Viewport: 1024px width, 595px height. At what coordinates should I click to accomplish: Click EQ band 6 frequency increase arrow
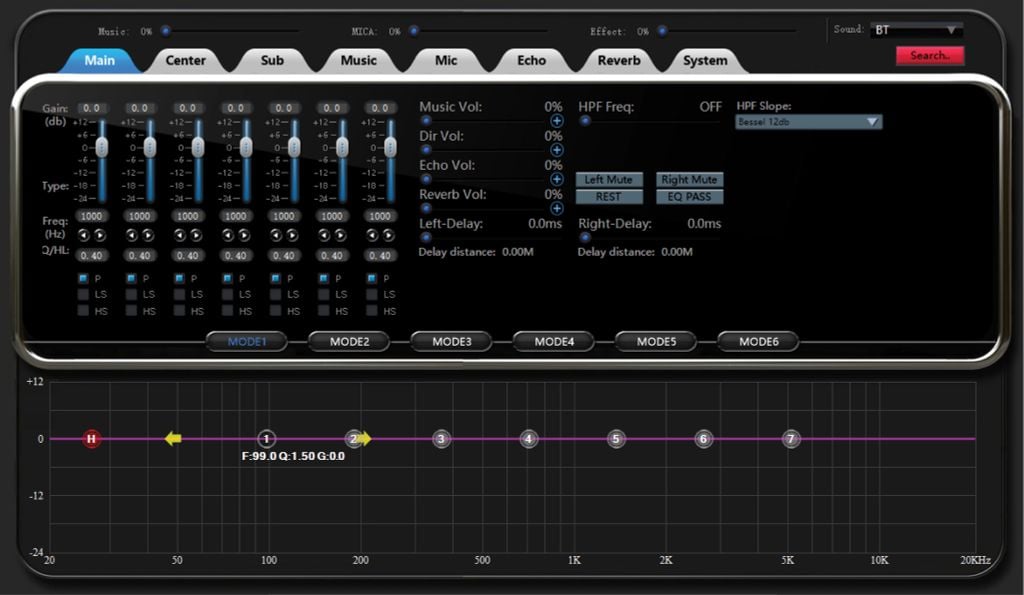click(x=340, y=235)
